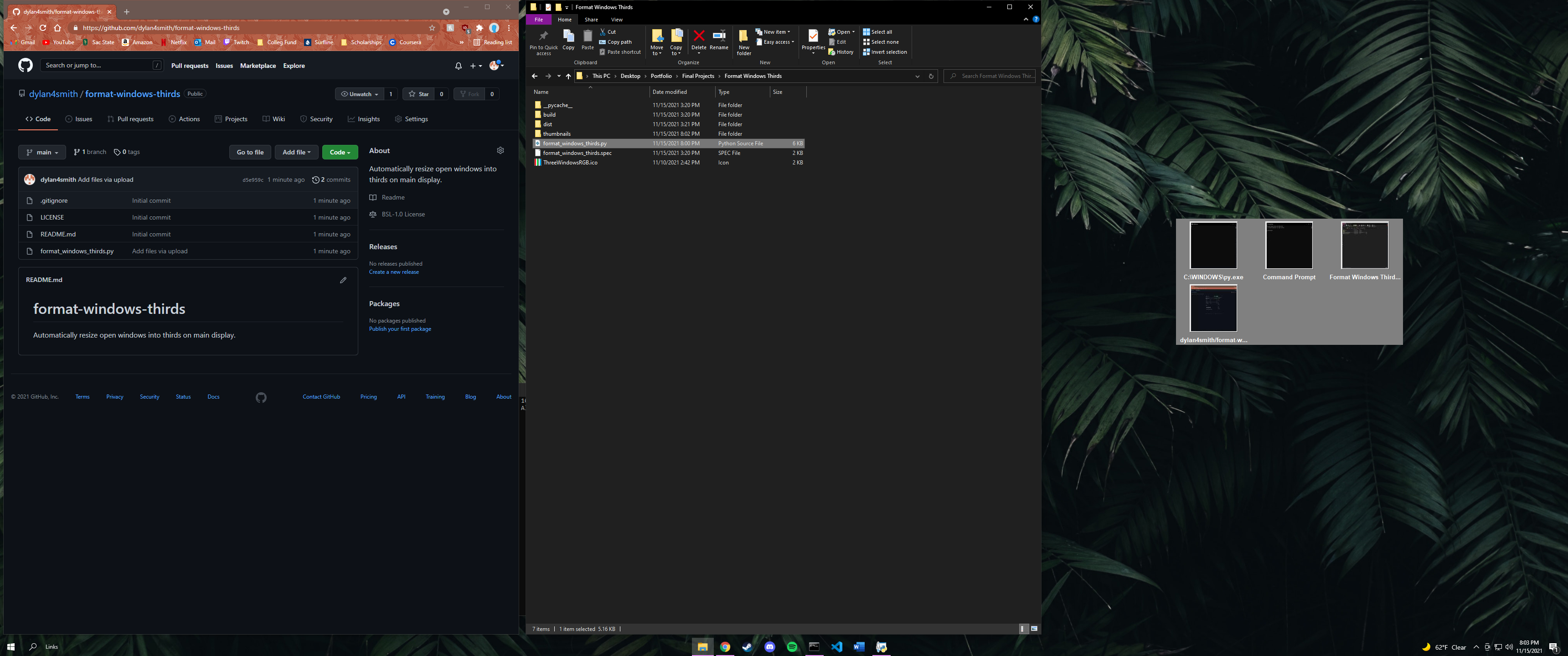Viewport: 1568px width, 656px height.
Task: Click format_windows_thirds.py in GitHub file list
Action: (77, 251)
